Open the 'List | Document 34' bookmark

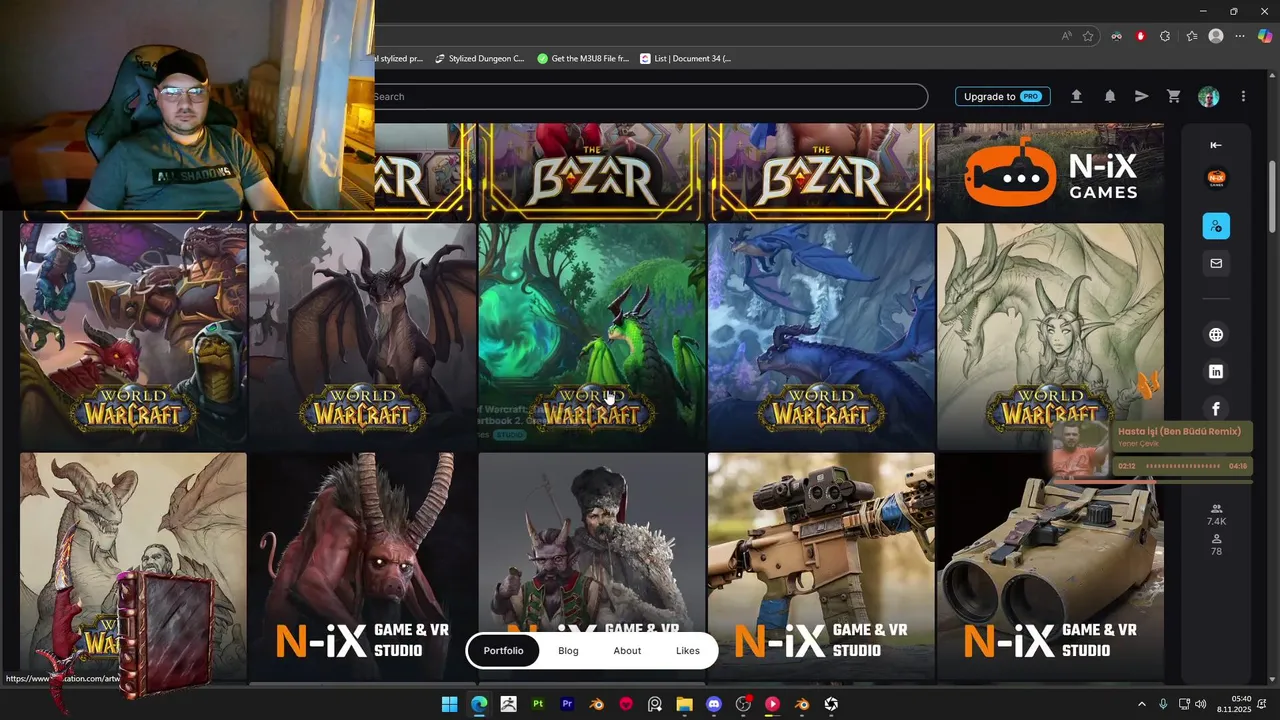(686, 59)
